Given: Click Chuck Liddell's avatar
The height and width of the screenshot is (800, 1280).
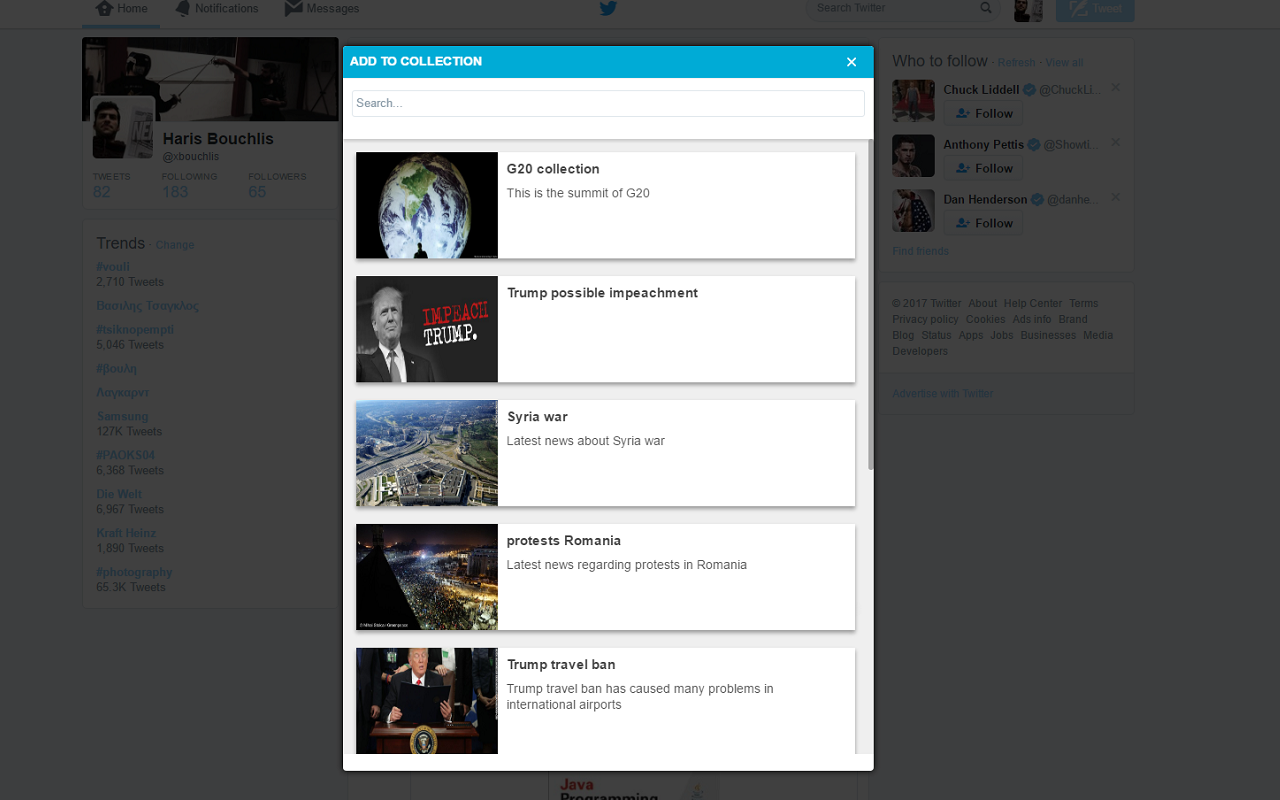Looking at the screenshot, I should point(913,101).
